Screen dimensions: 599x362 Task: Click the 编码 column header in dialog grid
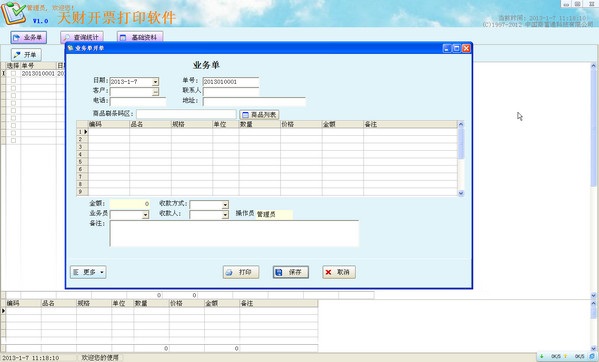tap(109, 124)
